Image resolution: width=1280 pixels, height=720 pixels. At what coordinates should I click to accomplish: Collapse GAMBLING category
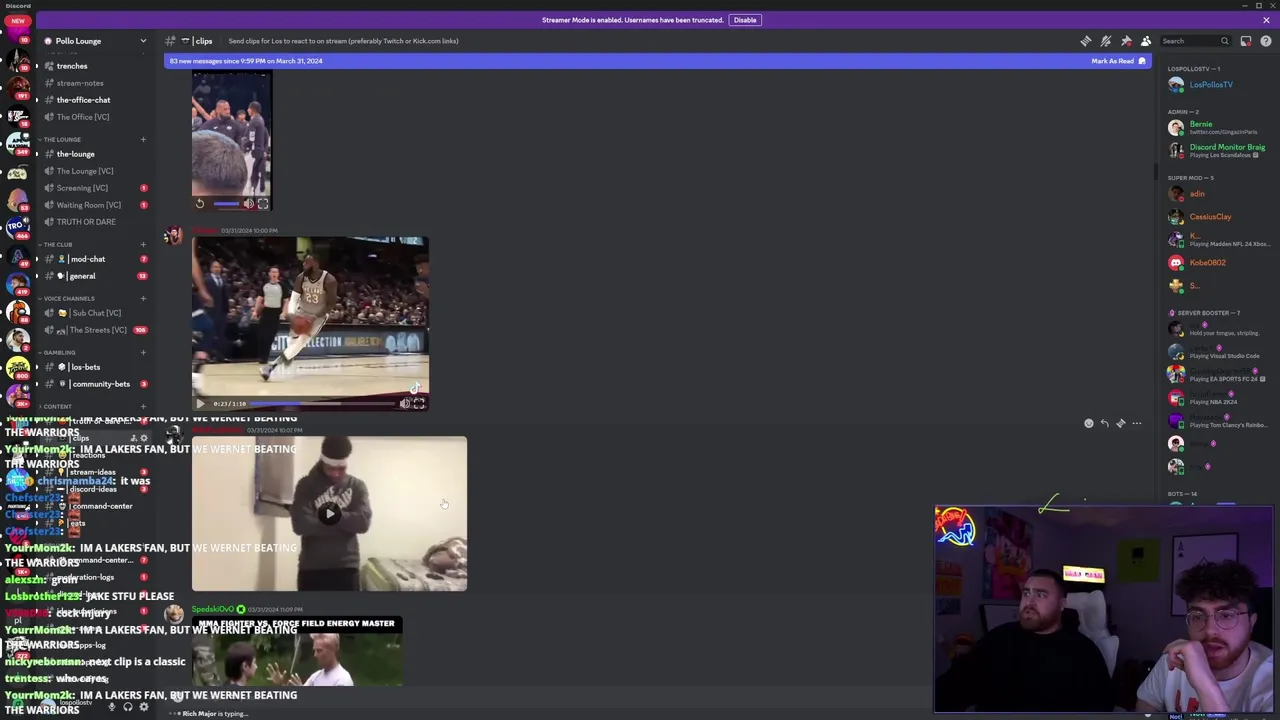pyautogui.click(x=58, y=352)
